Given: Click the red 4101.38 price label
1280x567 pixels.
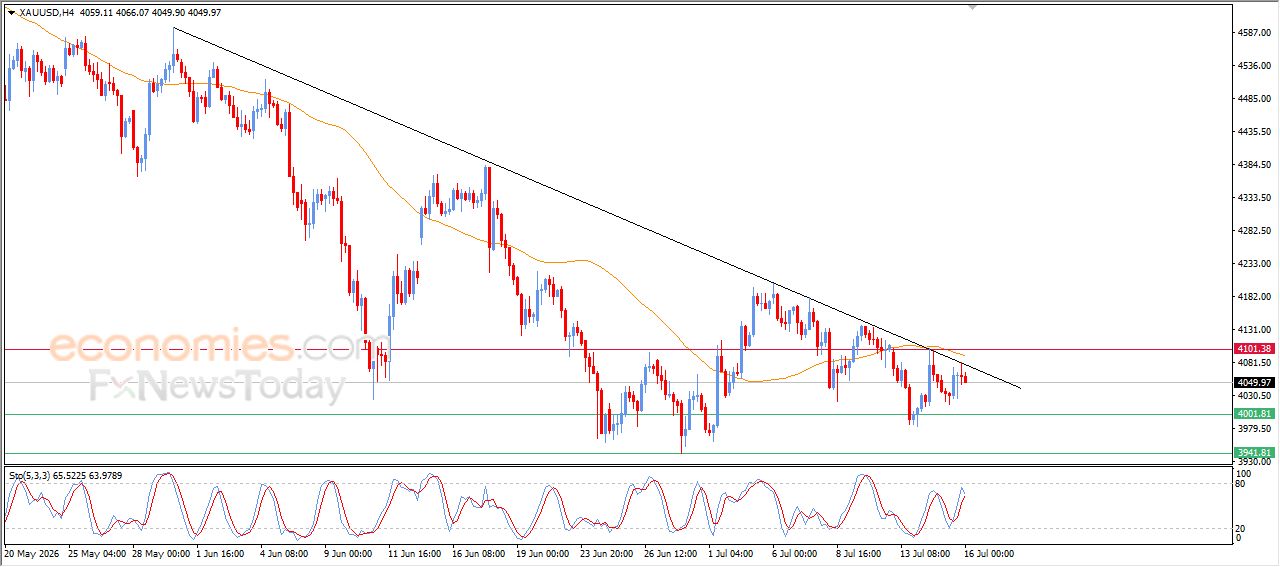Looking at the screenshot, I should 1254,349.
